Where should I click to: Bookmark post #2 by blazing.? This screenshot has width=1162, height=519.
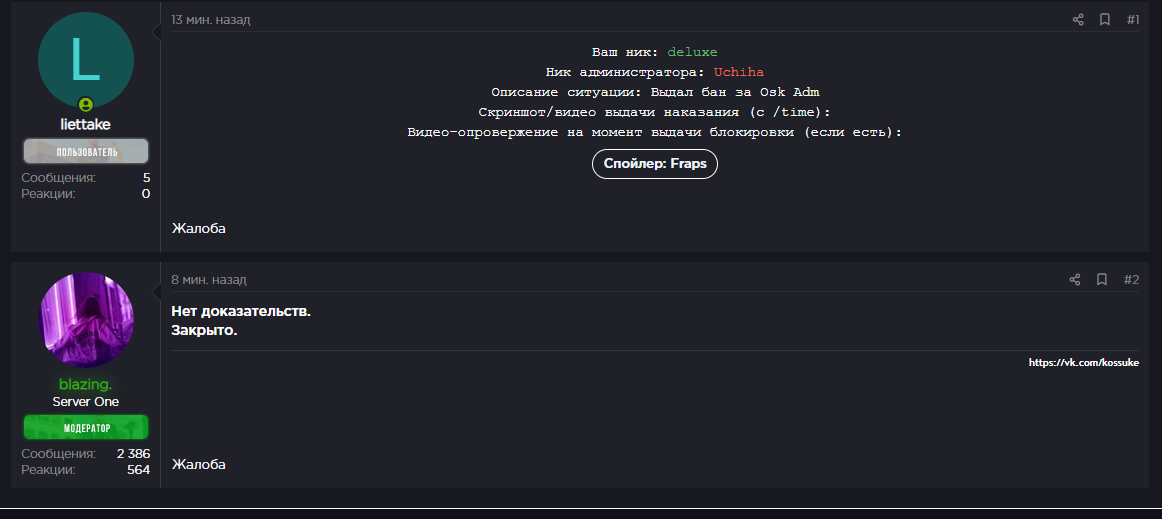[x=1102, y=280]
